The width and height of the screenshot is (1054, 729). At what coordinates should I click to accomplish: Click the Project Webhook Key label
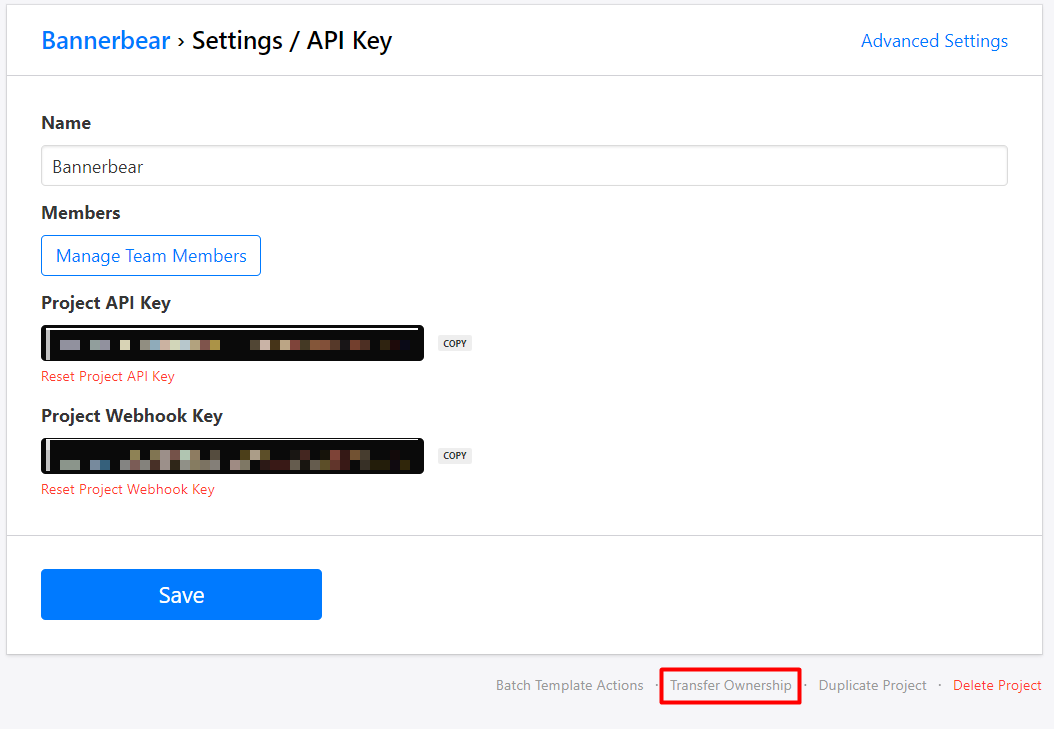pos(132,416)
